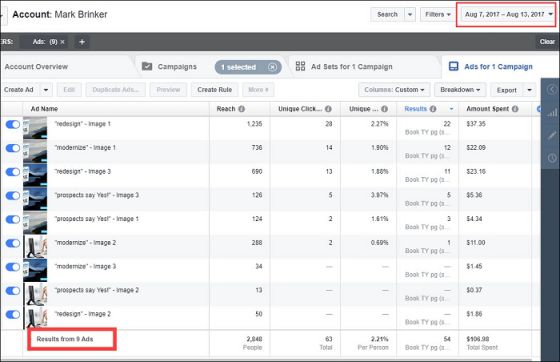560x362 pixels.
Task: Remove the Ads (9) filter chip
Action: (x=62, y=42)
